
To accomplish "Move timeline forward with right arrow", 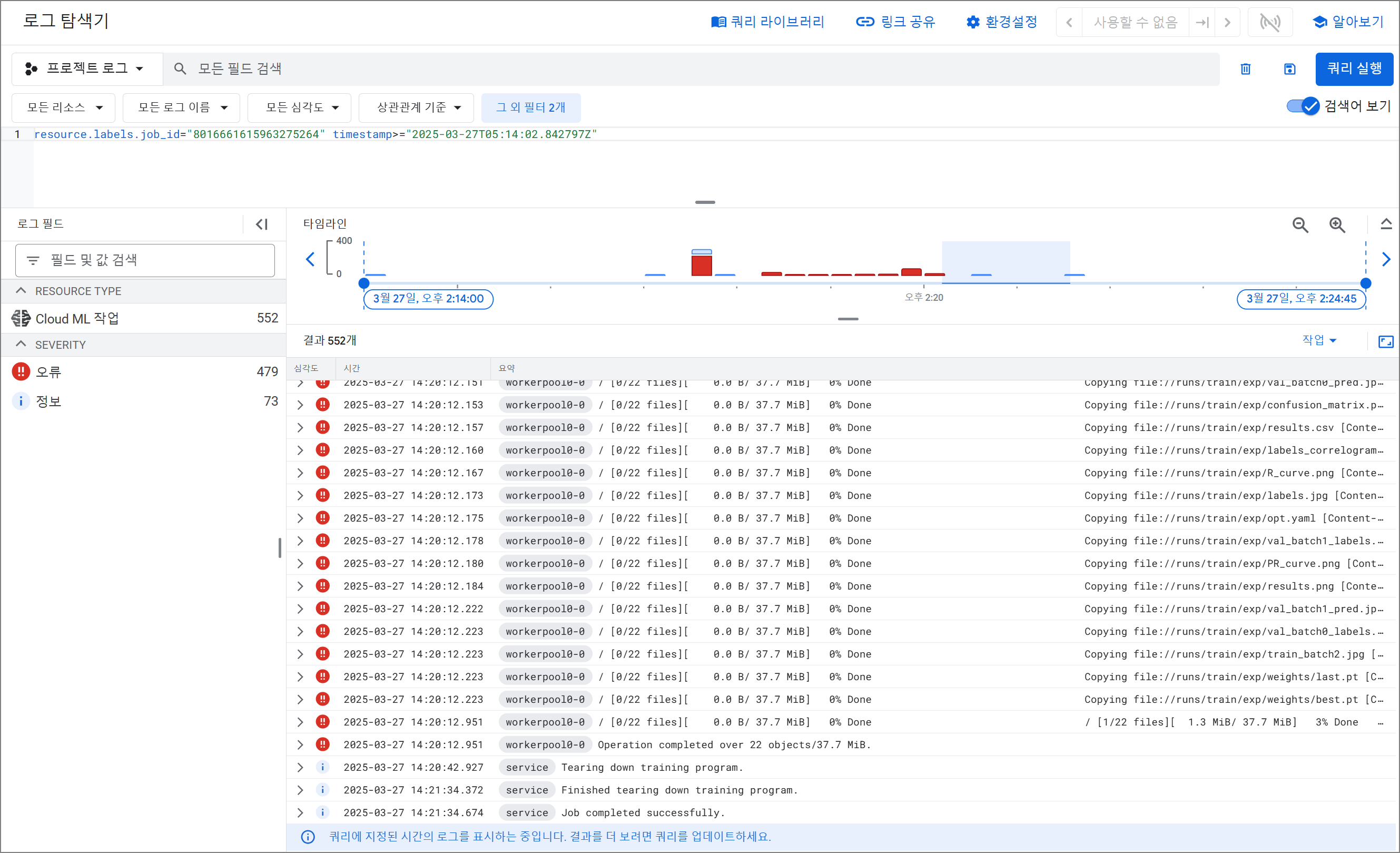I will pyautogui.click(x=1386, y=259).
